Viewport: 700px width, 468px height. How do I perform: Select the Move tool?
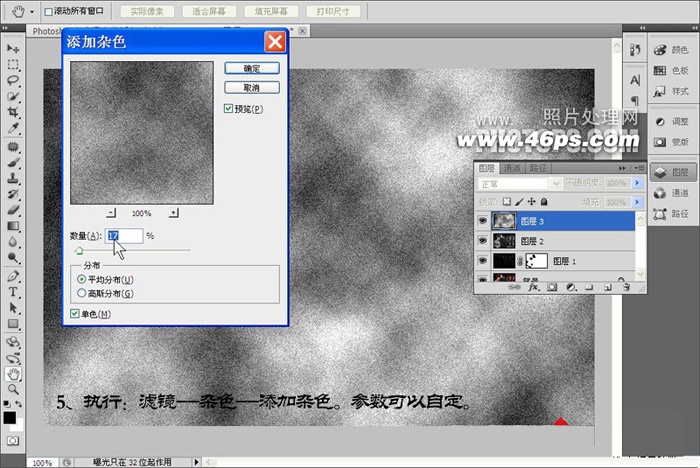(x=13, y=48)
